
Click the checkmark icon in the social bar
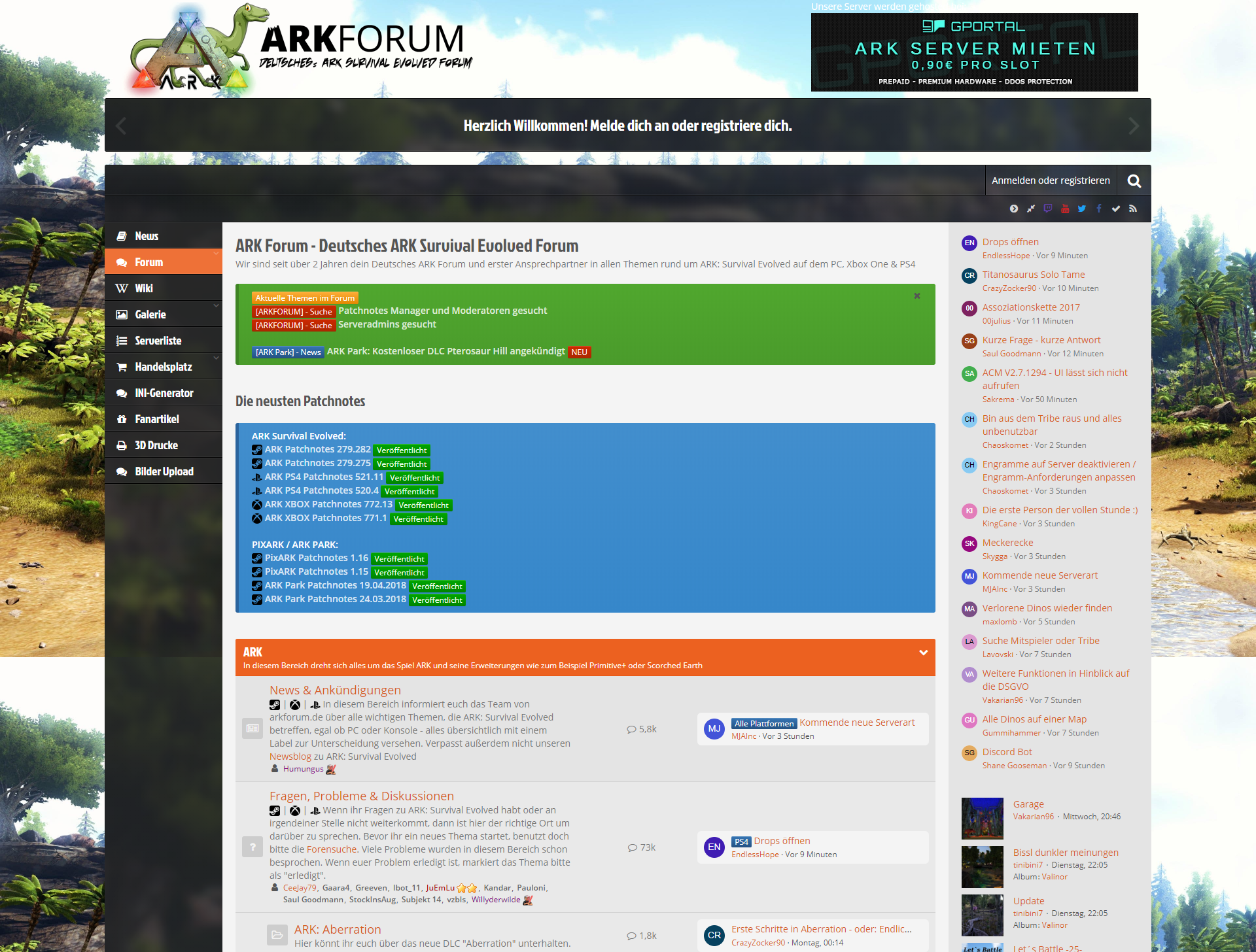coord(1116,209)
